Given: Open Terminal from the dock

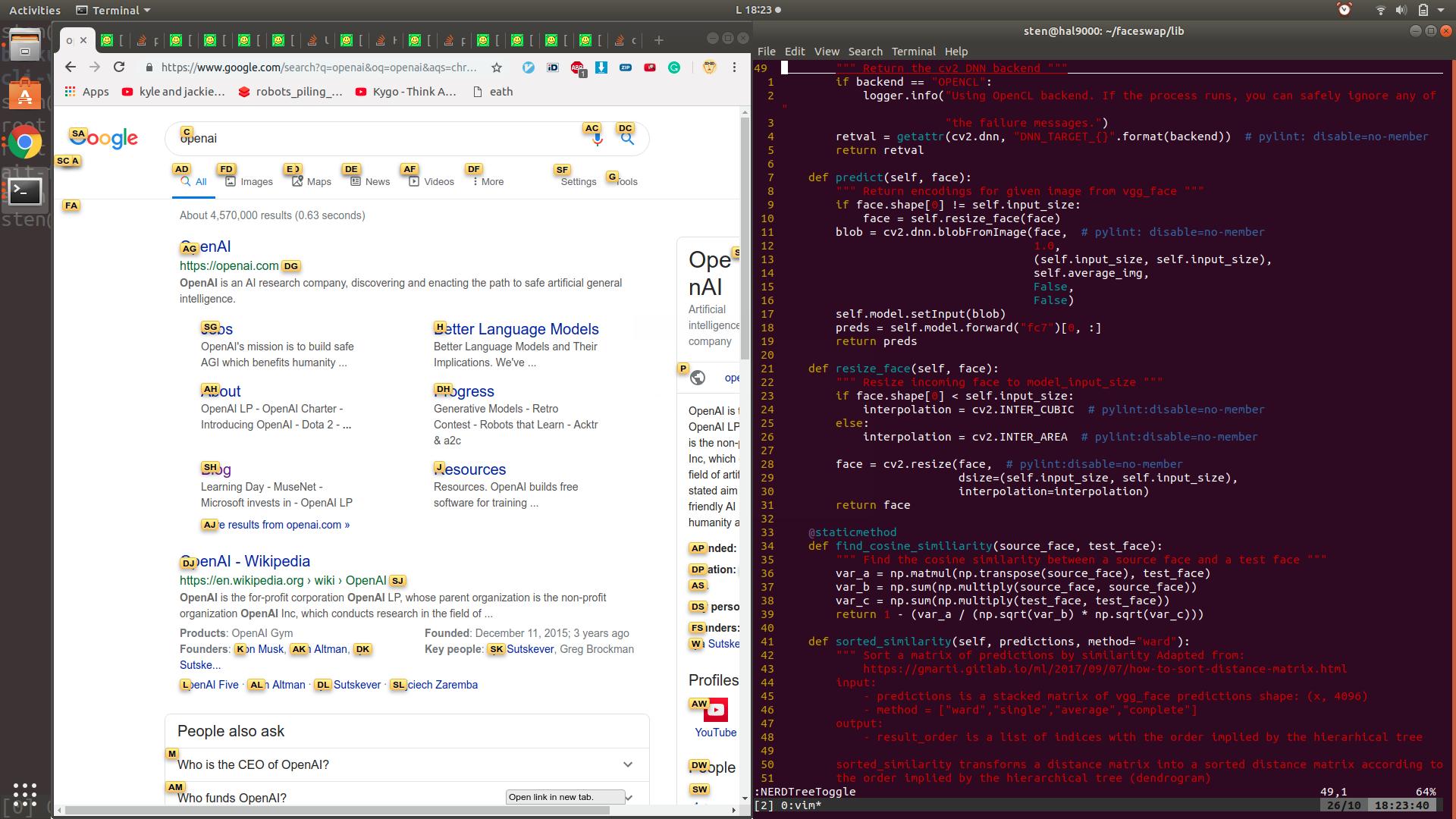Looking at the screenshot, I should (x=24, y=191).
